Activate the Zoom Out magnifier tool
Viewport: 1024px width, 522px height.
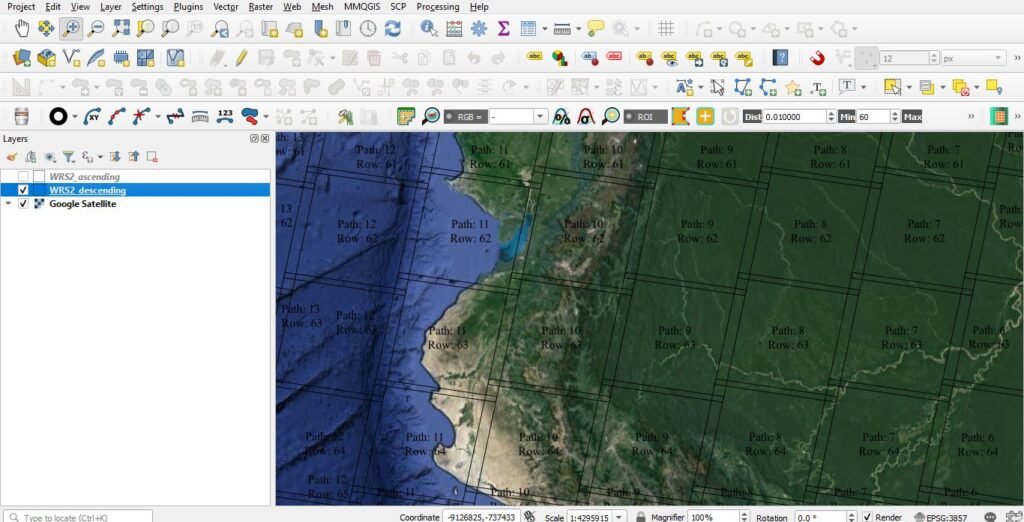pos(96,29)
